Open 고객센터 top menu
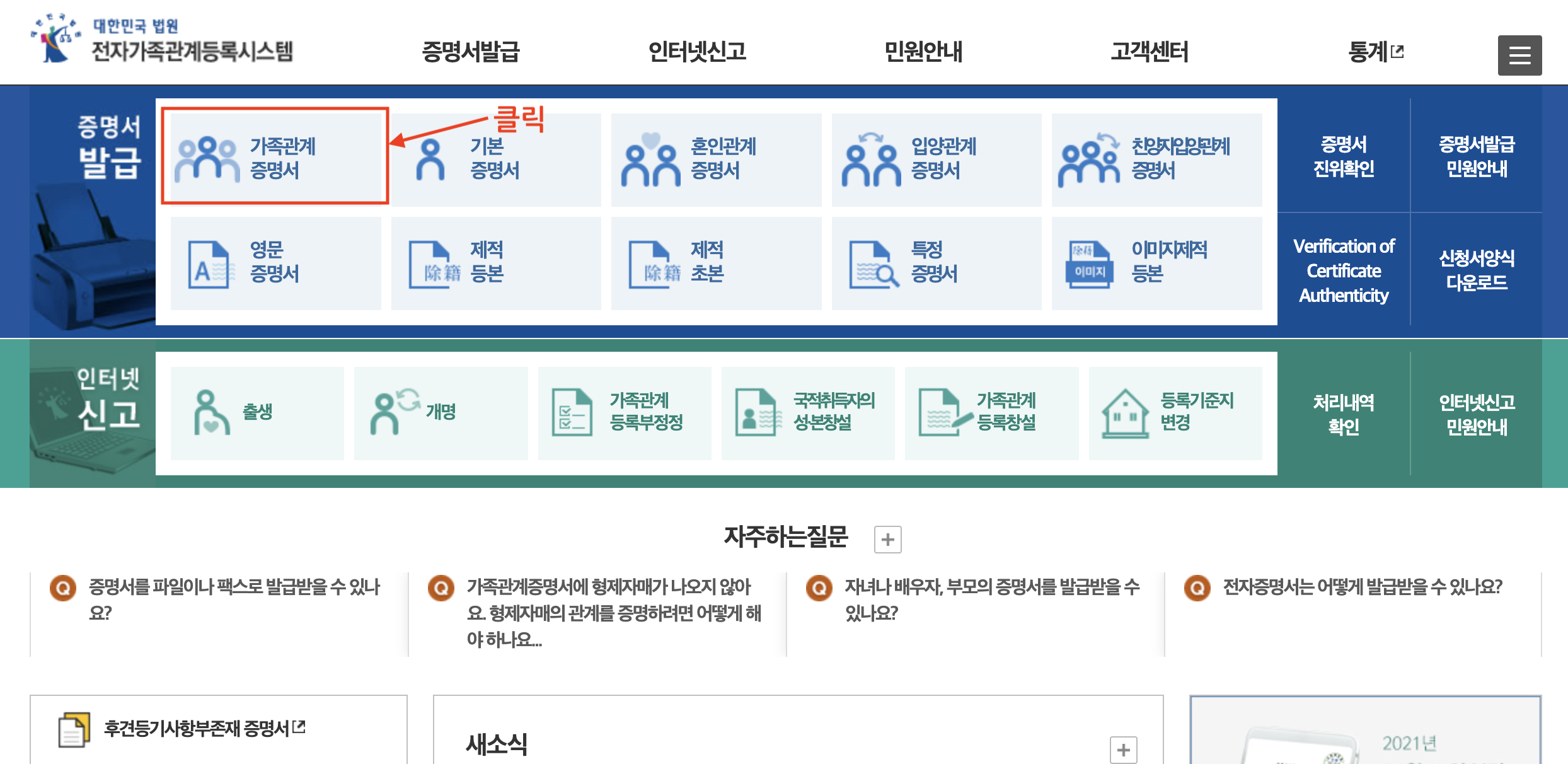Screen dimensions: 1568x764 pos(1150,52)
